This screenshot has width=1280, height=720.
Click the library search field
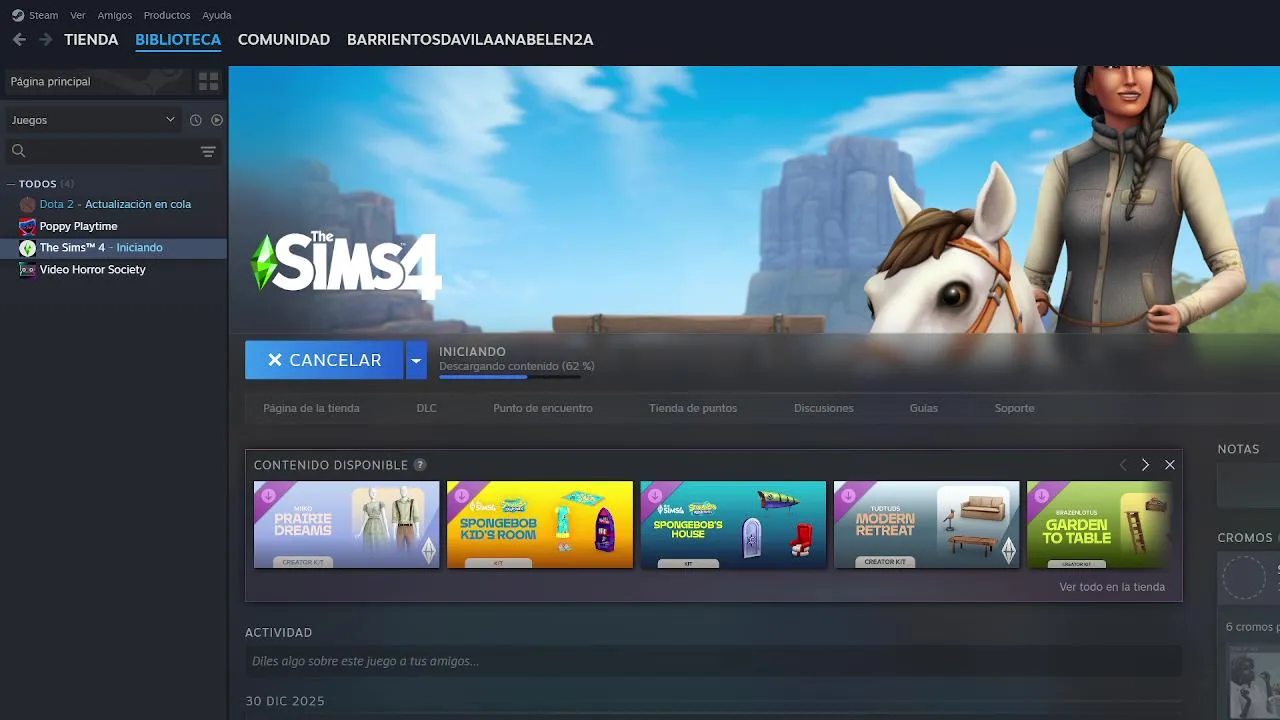100,151
